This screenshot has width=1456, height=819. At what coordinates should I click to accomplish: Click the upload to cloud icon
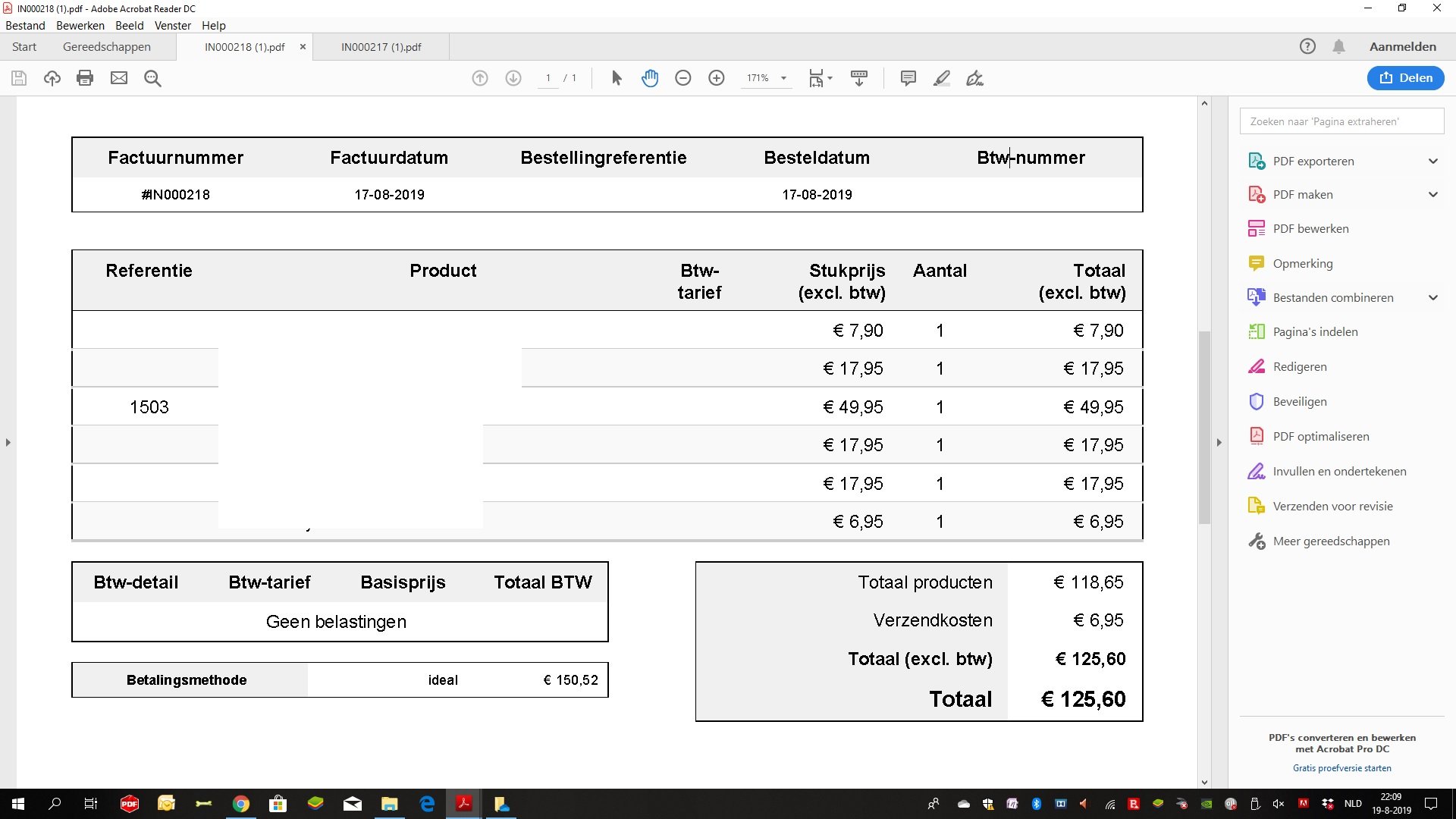coord(52,78)
